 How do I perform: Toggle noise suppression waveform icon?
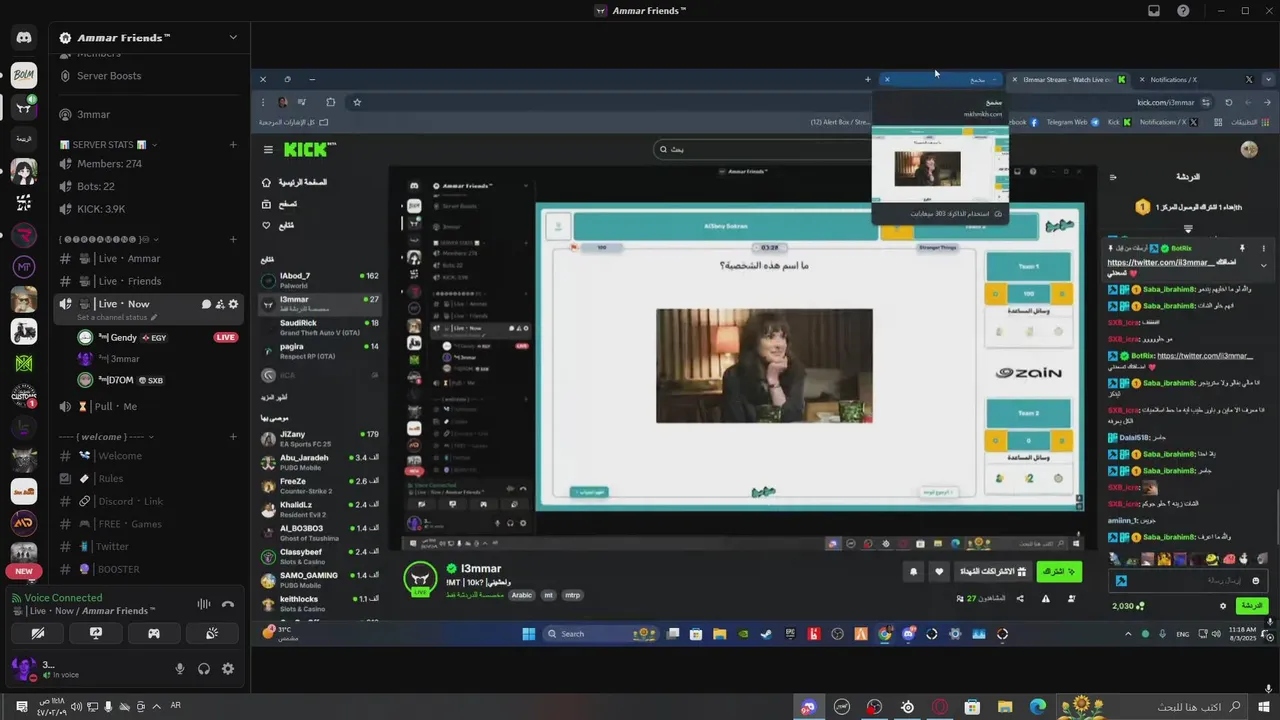point(204,604)
